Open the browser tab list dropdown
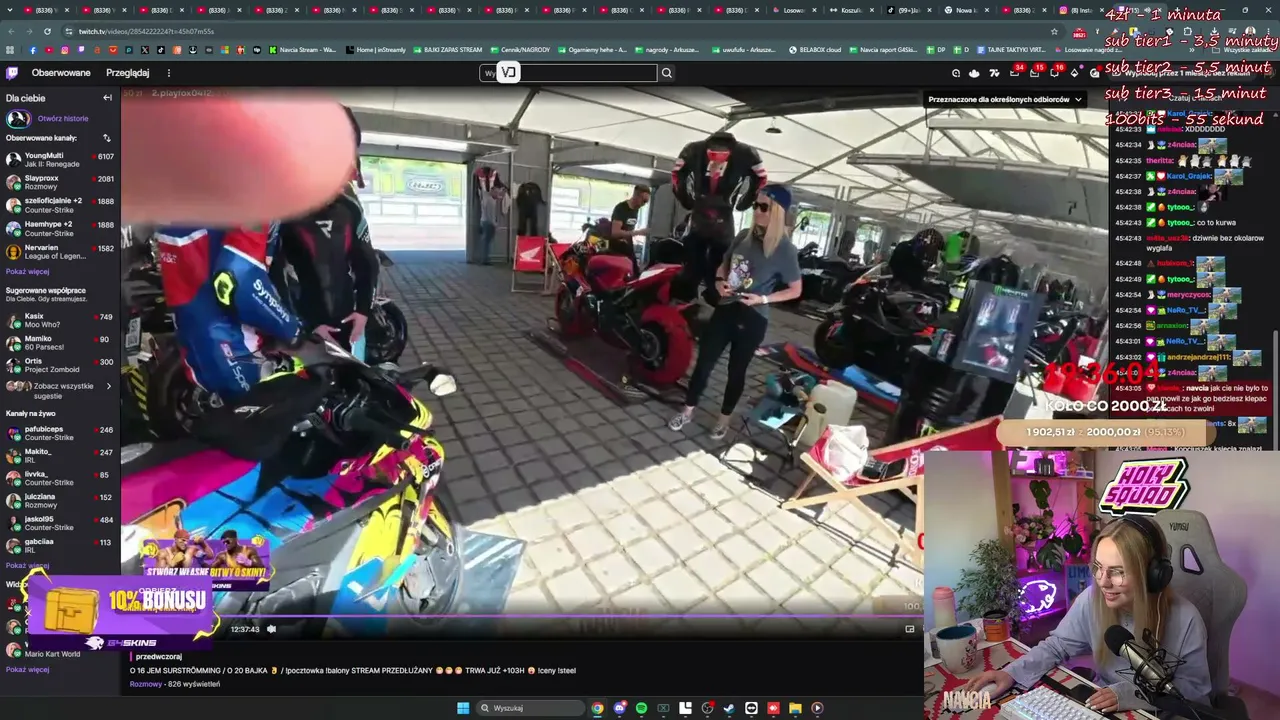The height and width of the screenshot is (720, 1280). tap(8, 10)
